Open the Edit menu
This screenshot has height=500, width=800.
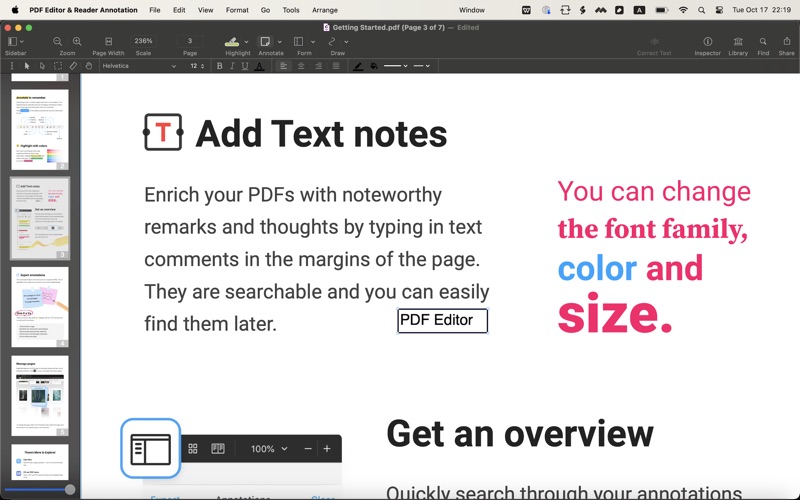point(179,10)
